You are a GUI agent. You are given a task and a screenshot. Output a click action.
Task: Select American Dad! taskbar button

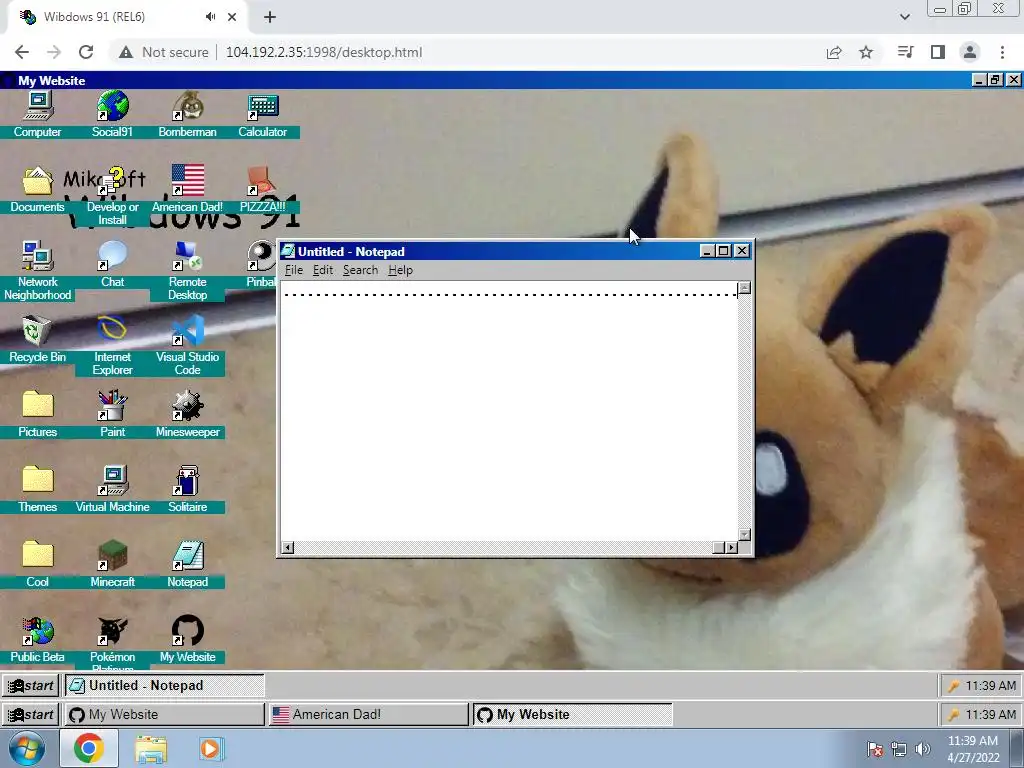coord(368,714)
